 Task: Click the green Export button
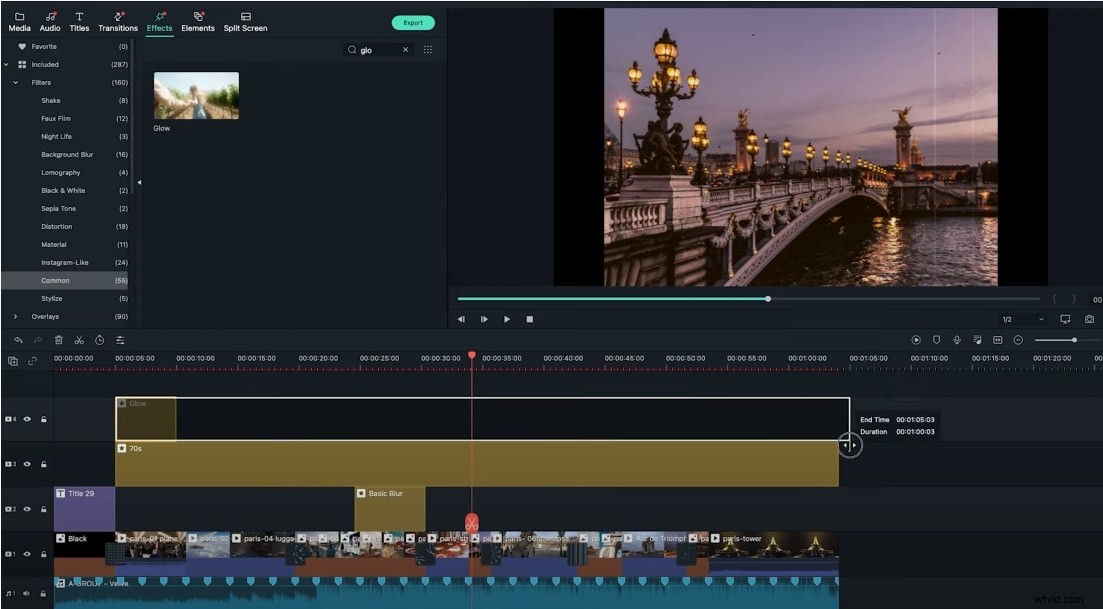coord(413,22)
